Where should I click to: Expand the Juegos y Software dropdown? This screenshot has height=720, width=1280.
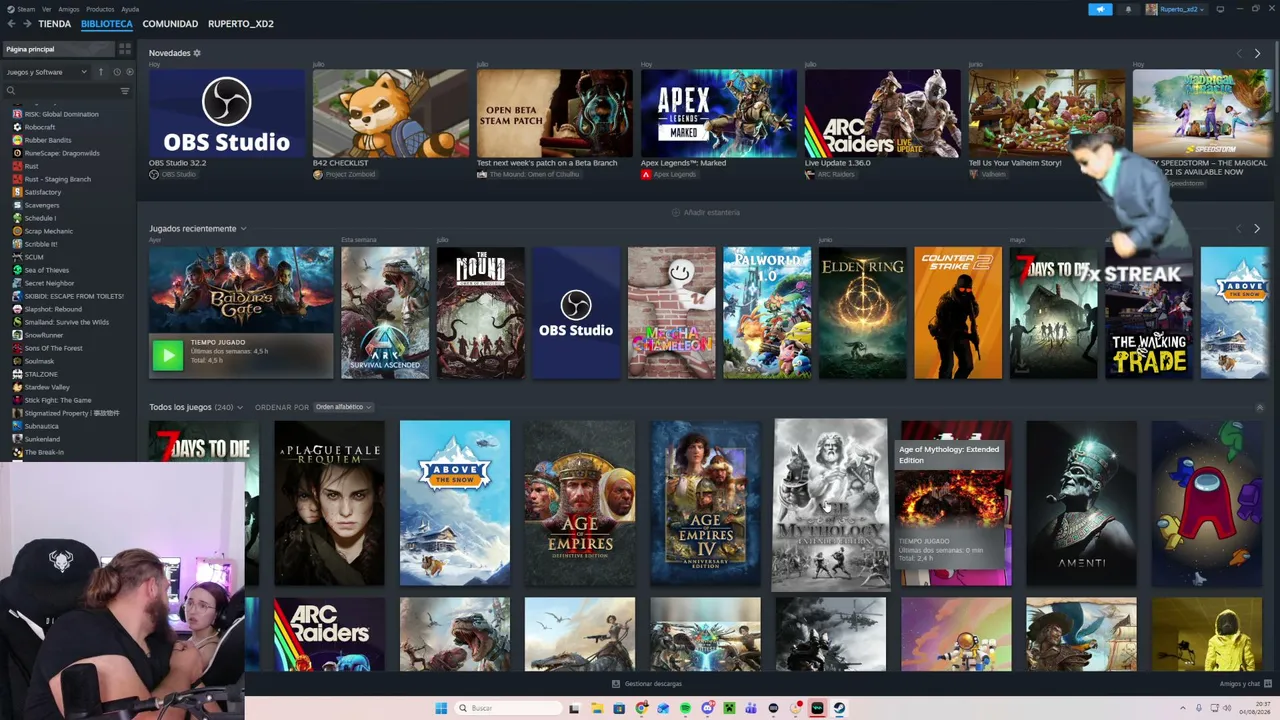[47, 72]
